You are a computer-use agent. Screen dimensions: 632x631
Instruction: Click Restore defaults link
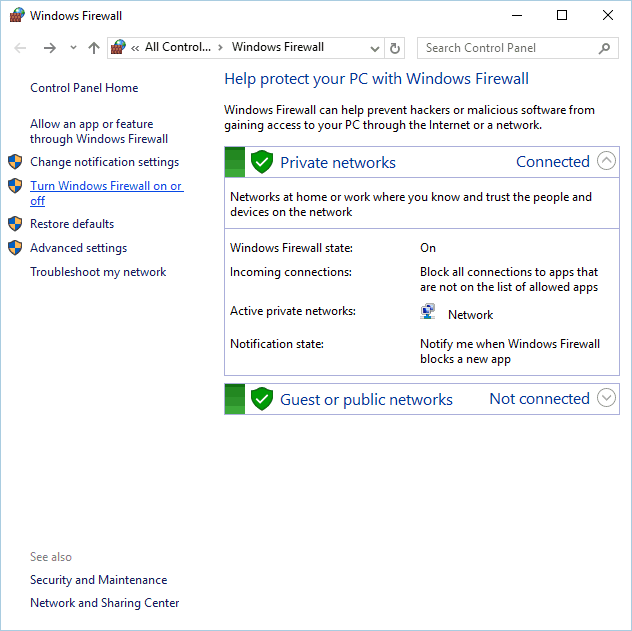[x=72, y=224]
